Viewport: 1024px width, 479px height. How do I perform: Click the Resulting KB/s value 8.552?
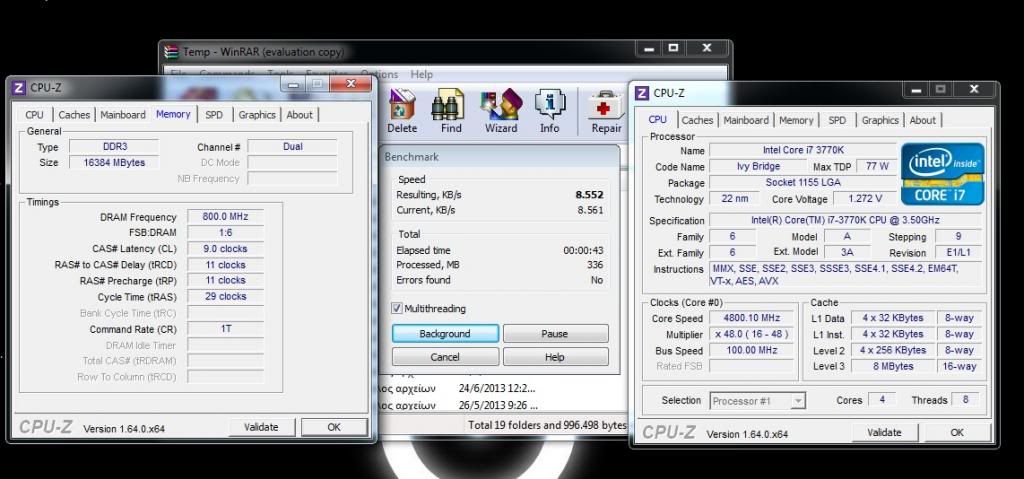(589, 195)
